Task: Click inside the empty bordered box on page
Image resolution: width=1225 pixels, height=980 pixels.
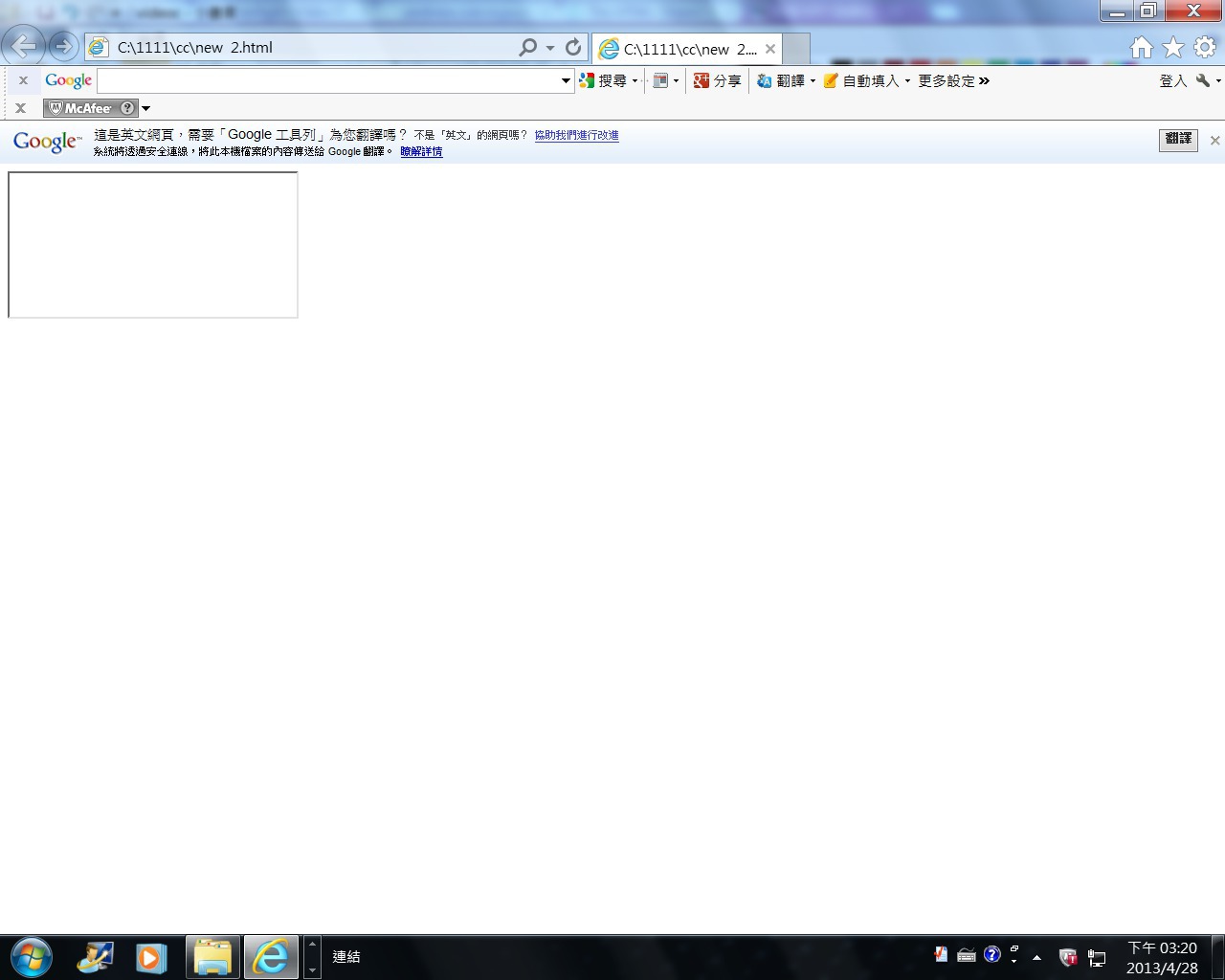Action: (153, 245)
